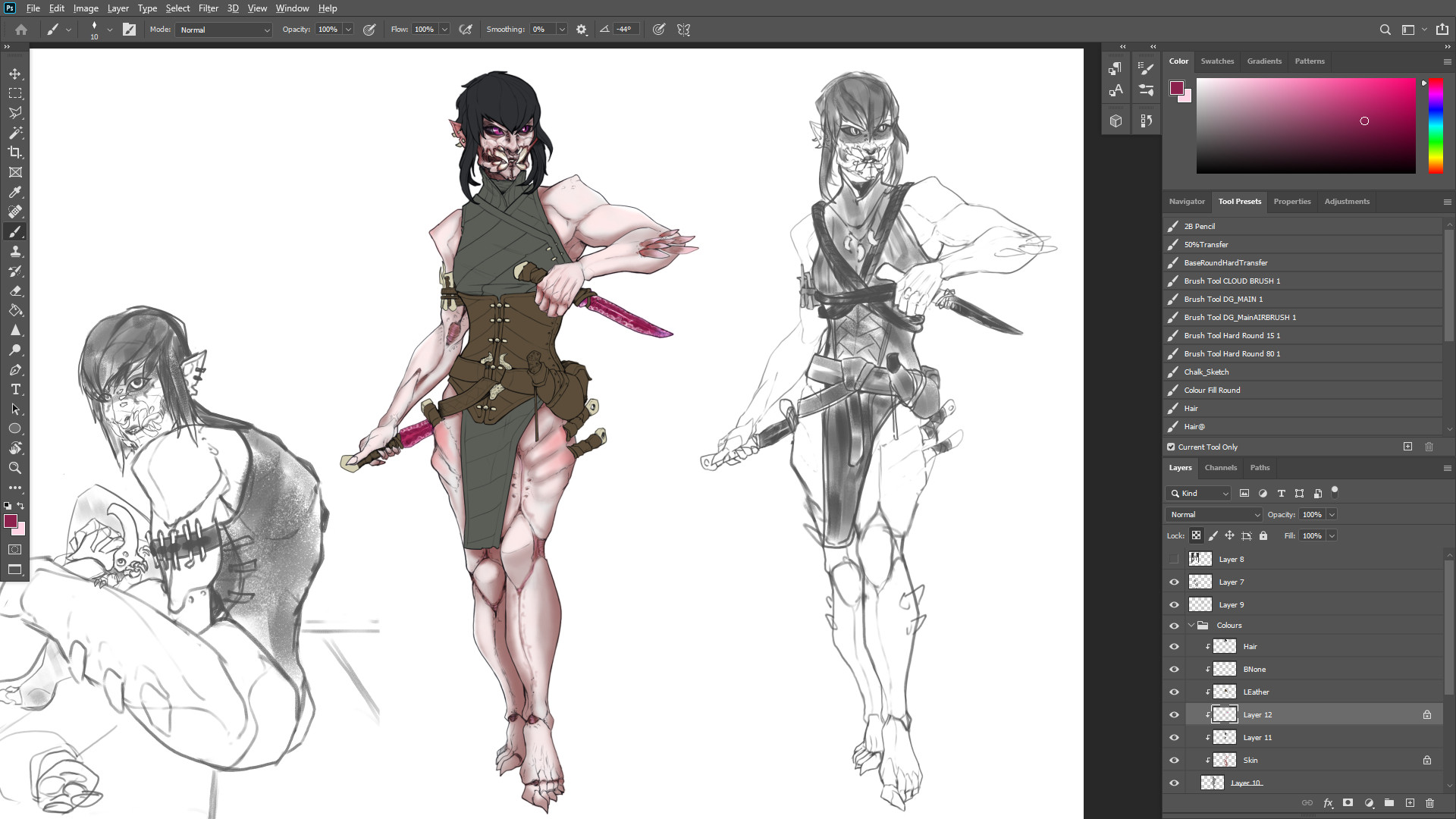The width and height of the screenshot is (1456, 819).
Task: Open brush Mode dropdown Normal
Action: tap(224, 30)
